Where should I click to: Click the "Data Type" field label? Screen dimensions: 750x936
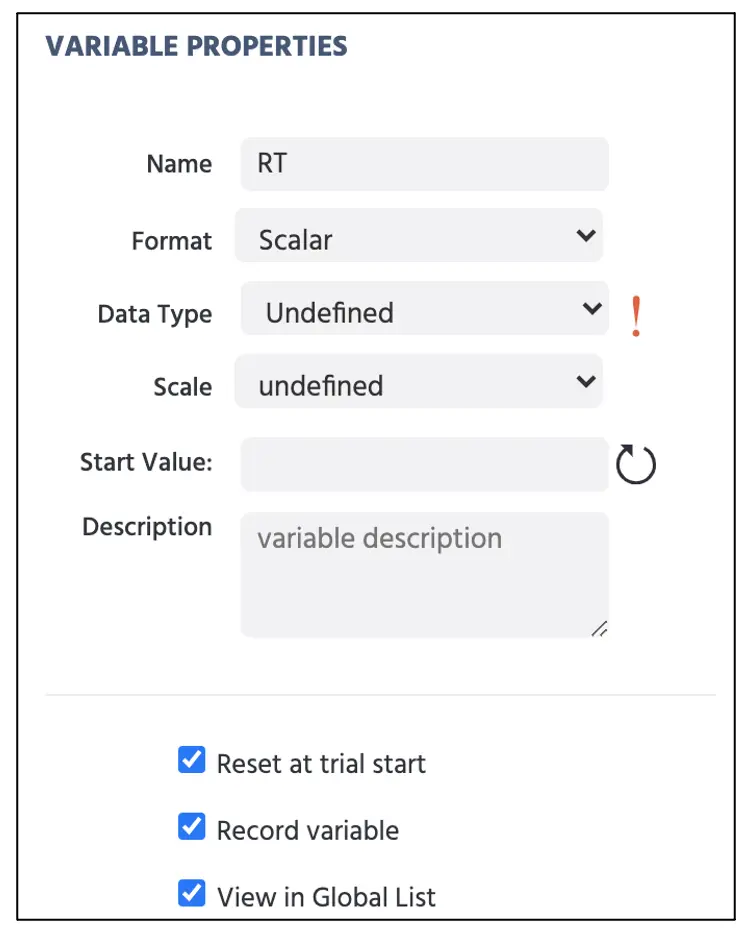coord(155,315)
